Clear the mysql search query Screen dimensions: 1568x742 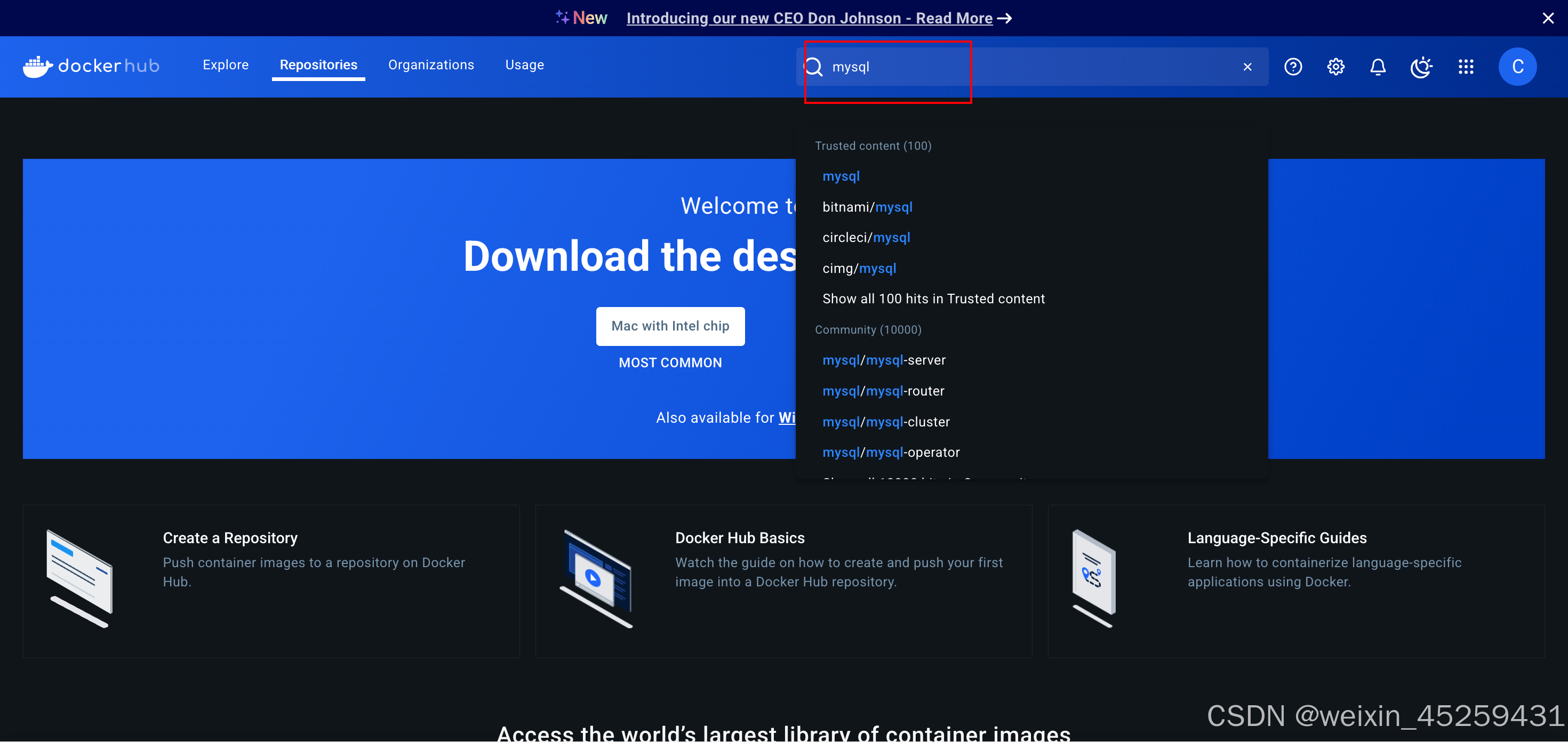tap(1248, 67)
